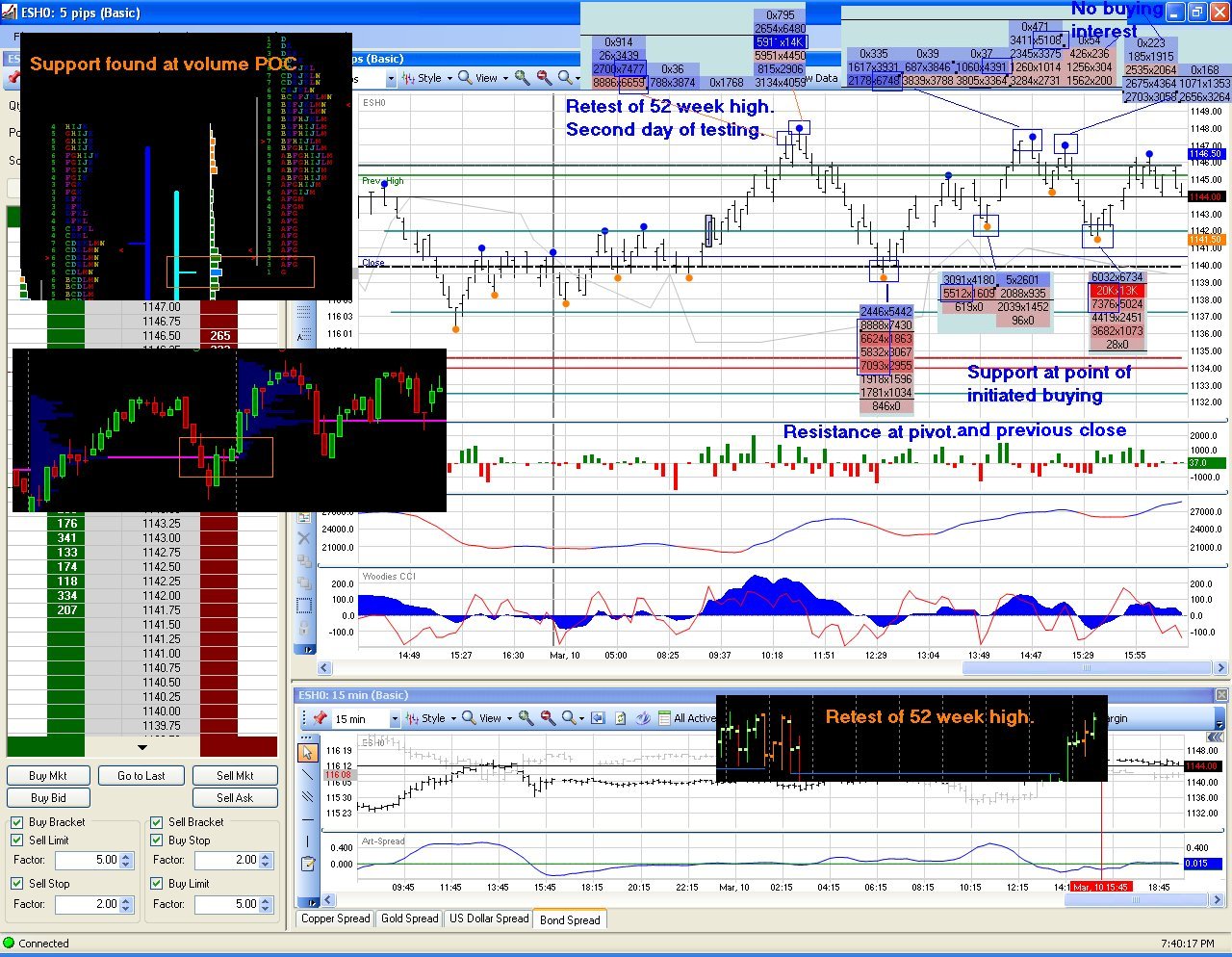Screen dimensions: 1232x957
Task: Click the Sell Mkt button
Action: [x=235, y=776]
